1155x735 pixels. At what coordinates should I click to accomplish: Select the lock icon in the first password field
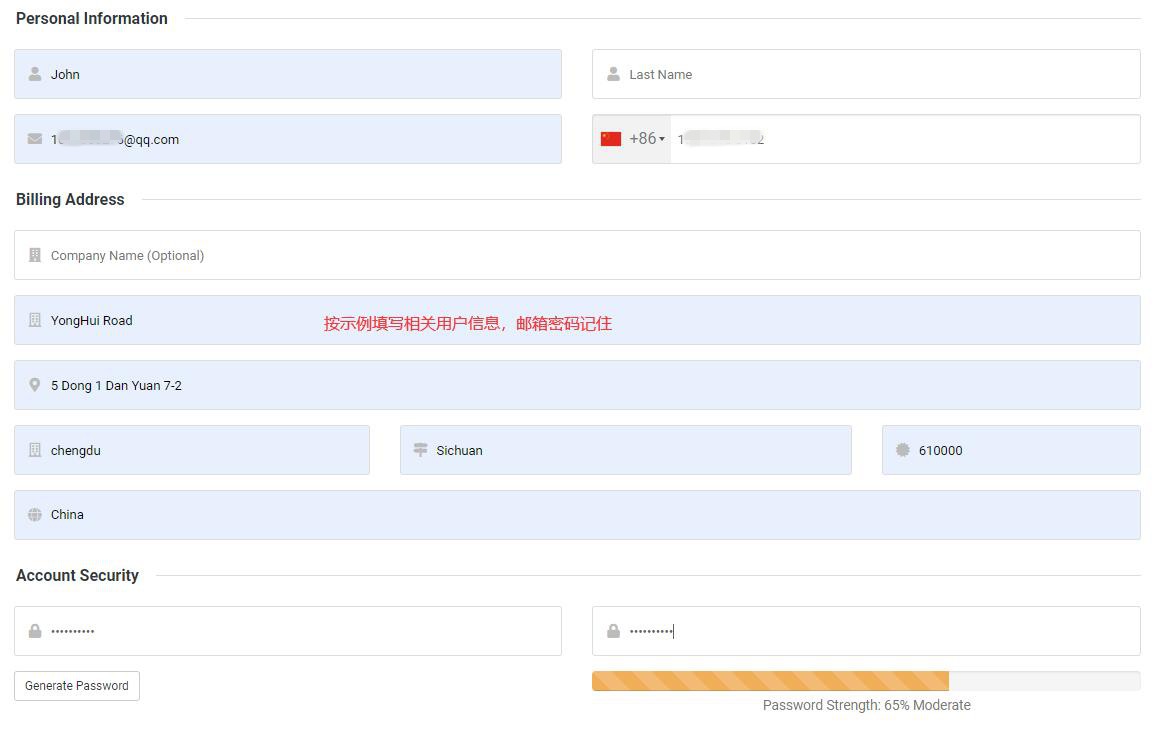coord(34,630)
